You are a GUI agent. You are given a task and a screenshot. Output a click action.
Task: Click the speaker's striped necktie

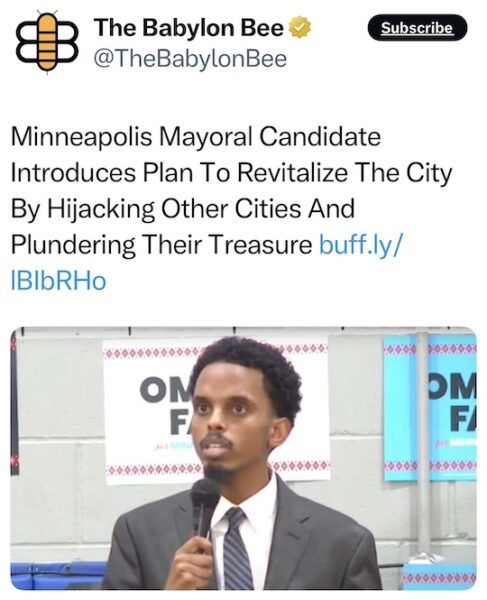click(x=236, y=549)
